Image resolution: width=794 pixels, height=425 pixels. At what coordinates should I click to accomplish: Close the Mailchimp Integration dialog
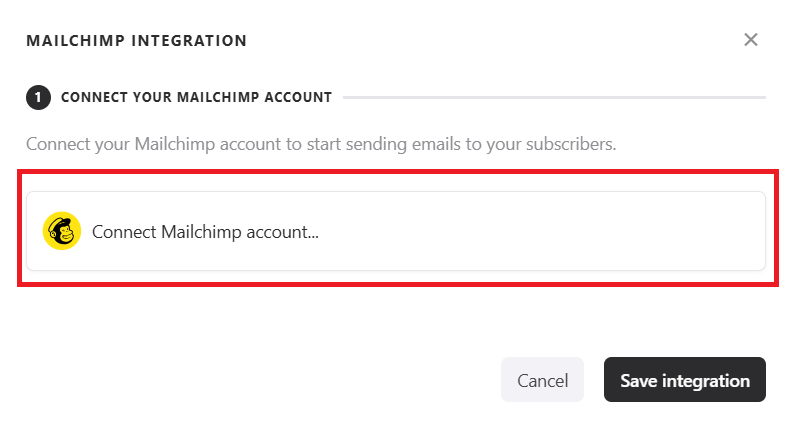tap(751, 40)
